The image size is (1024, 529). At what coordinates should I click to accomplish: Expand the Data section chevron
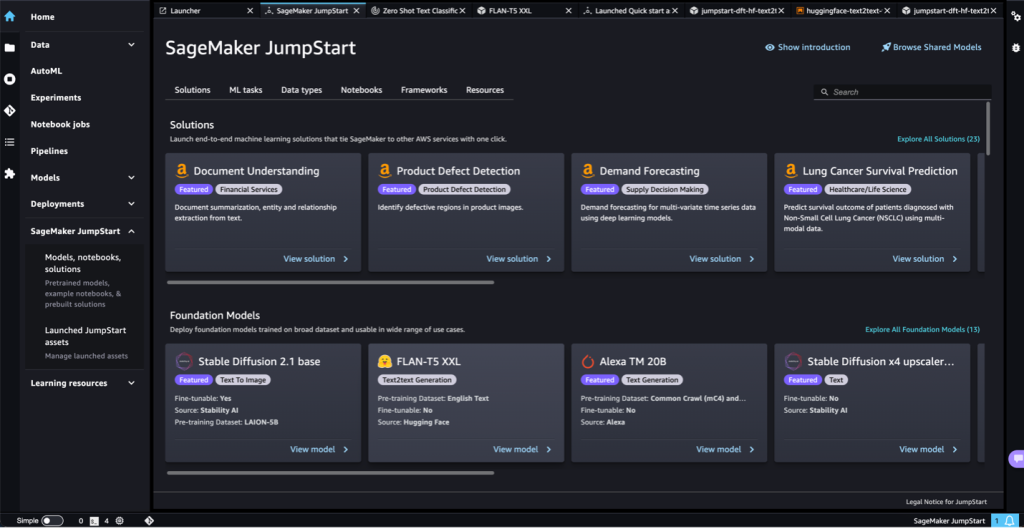[131, 44]
